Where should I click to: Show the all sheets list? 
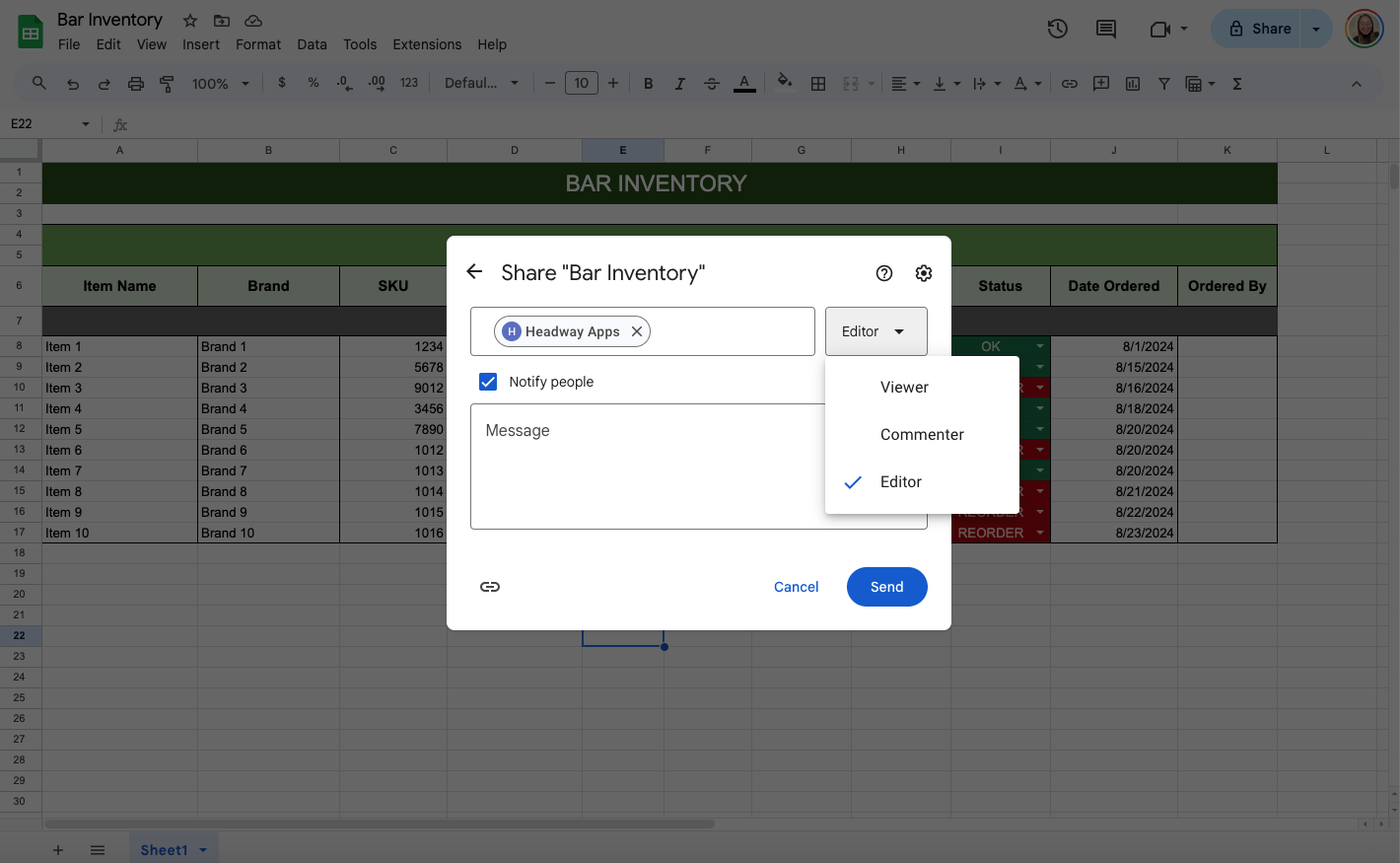[98, 850]
